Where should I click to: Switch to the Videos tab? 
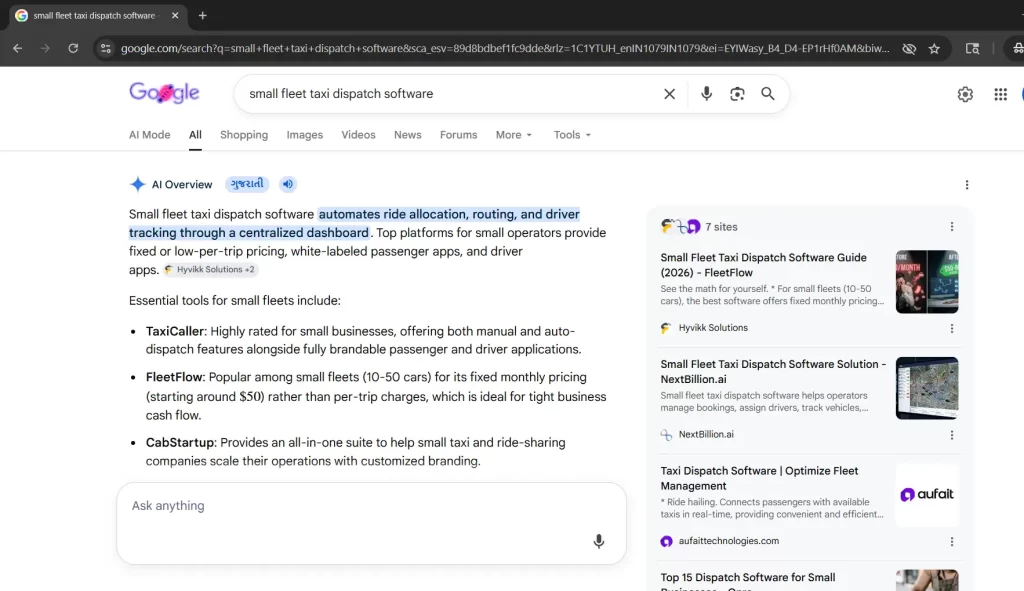tap(358, 135)
